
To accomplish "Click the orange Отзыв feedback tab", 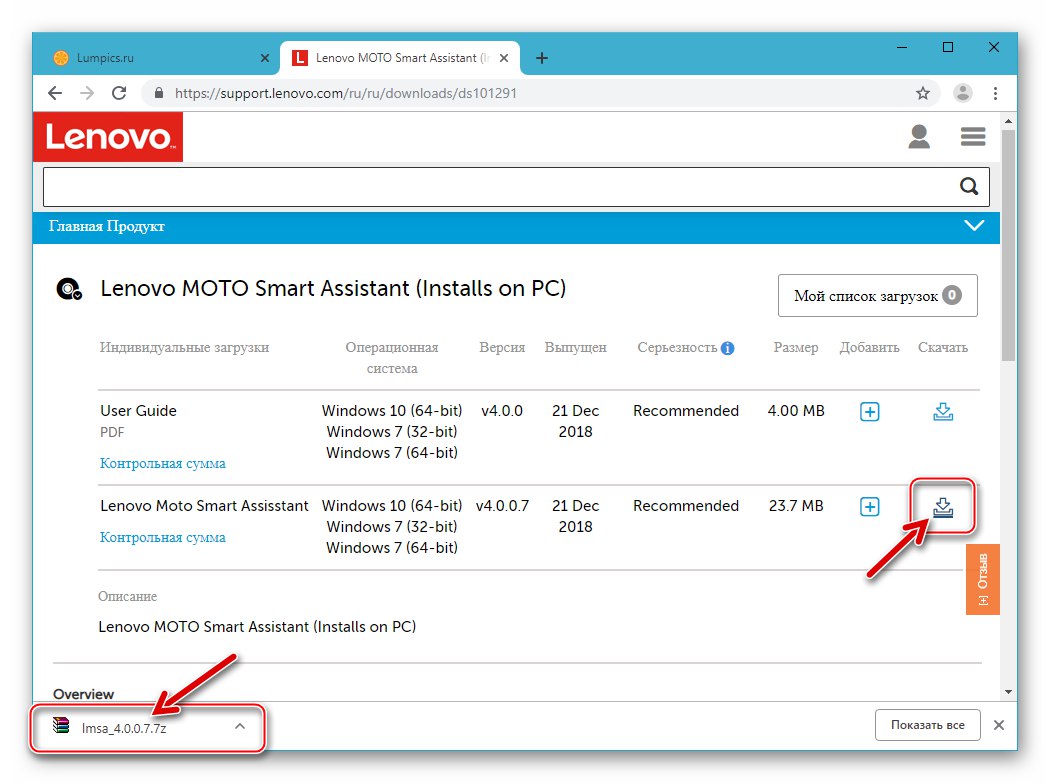I will [x=983, y=579].
